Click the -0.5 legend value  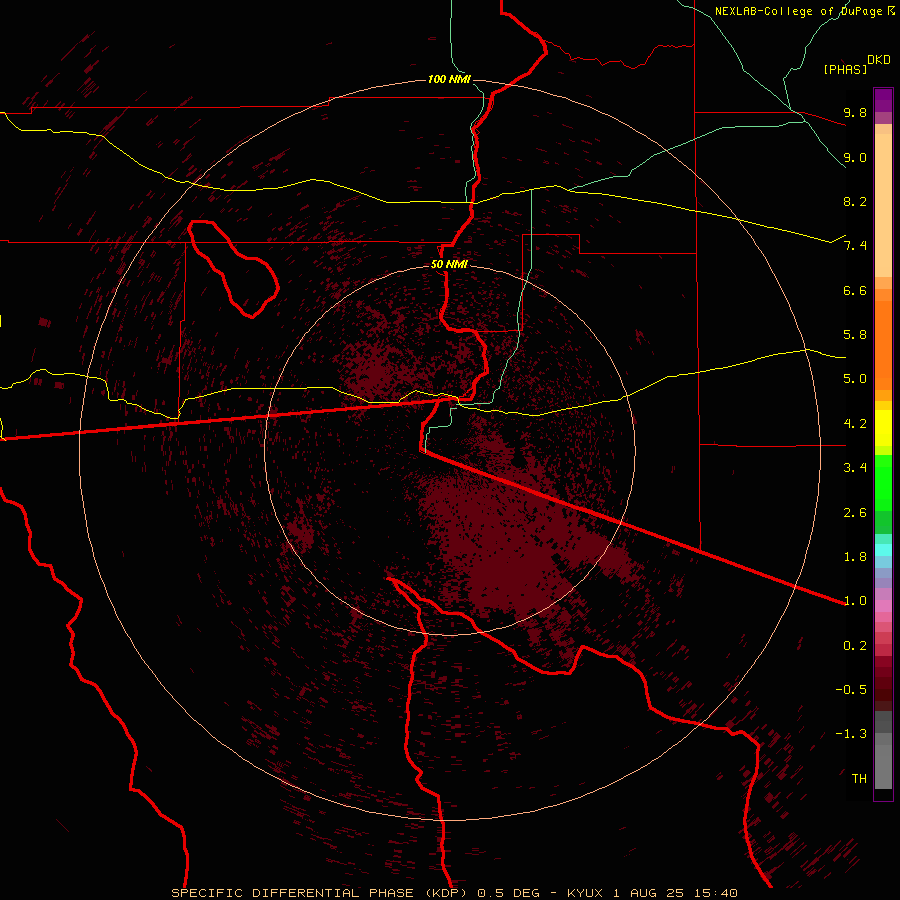pos(851,690)
